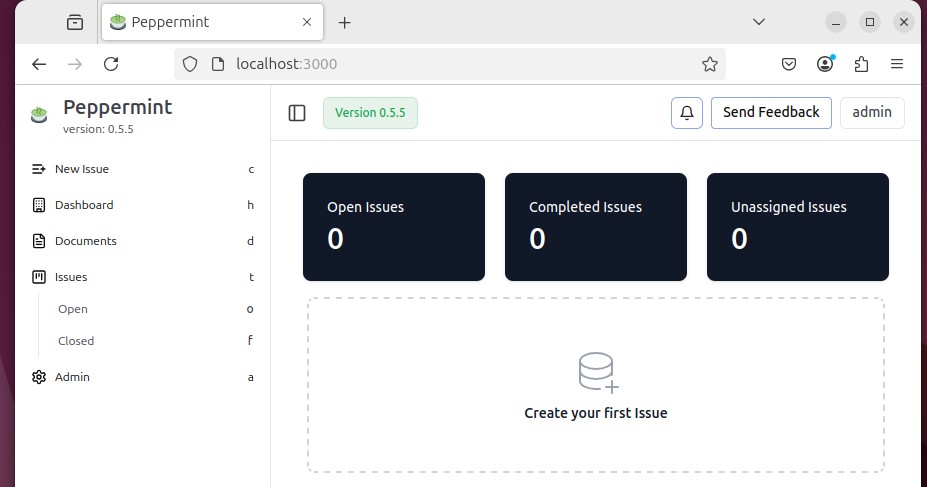Click the Send Feedback button

pos(771,112)
